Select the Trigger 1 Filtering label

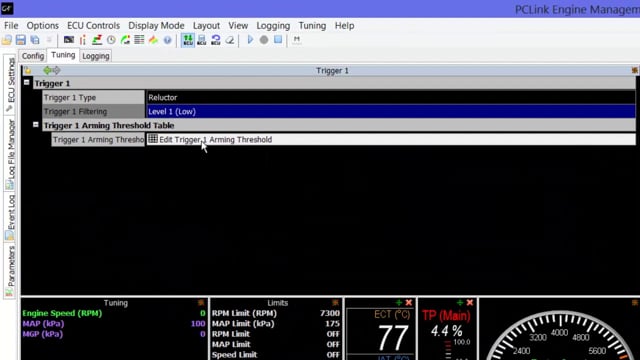click(93, 111)
